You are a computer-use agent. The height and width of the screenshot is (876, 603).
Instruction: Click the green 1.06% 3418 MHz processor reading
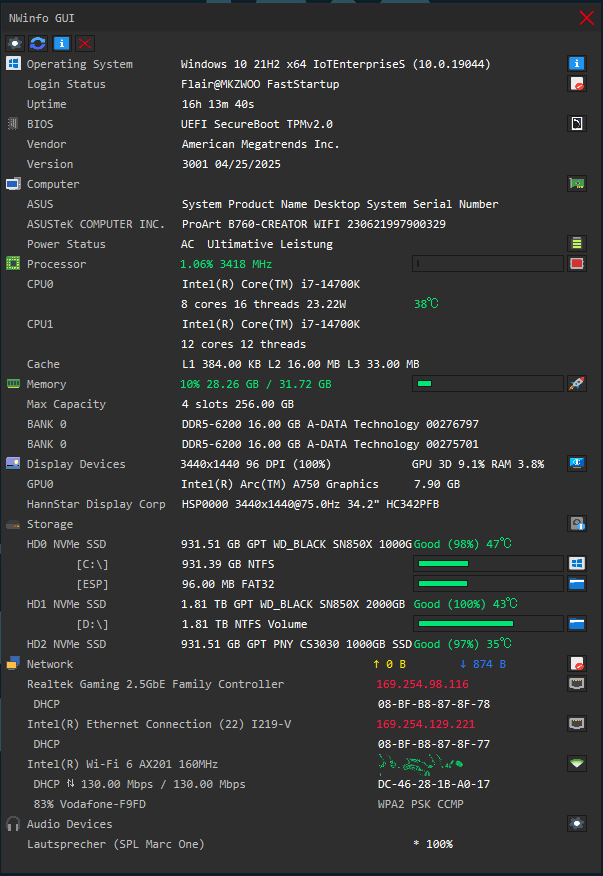(x=226, y=264)
